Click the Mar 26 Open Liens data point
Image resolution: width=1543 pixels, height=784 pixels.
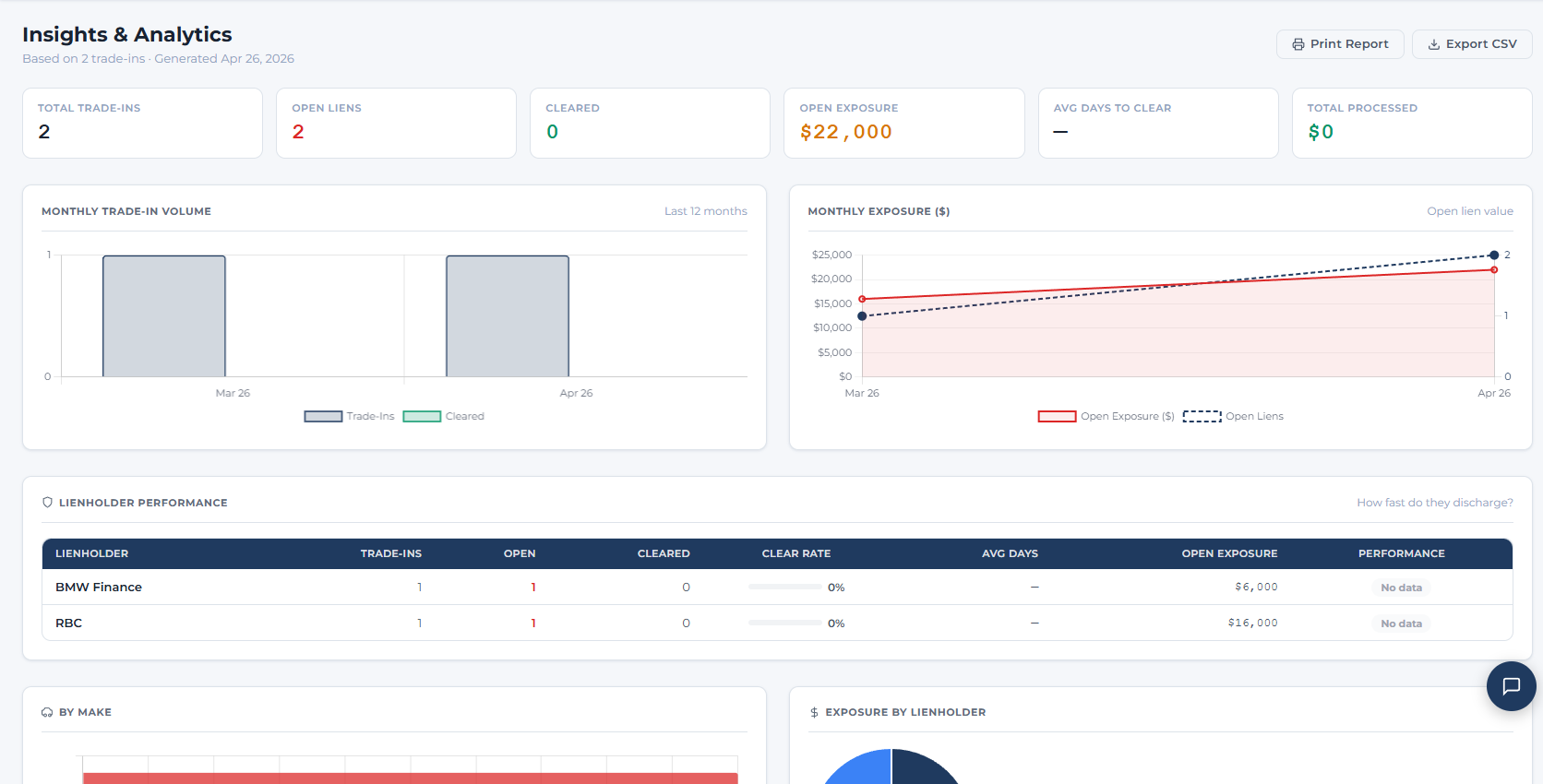pos(862,316)
